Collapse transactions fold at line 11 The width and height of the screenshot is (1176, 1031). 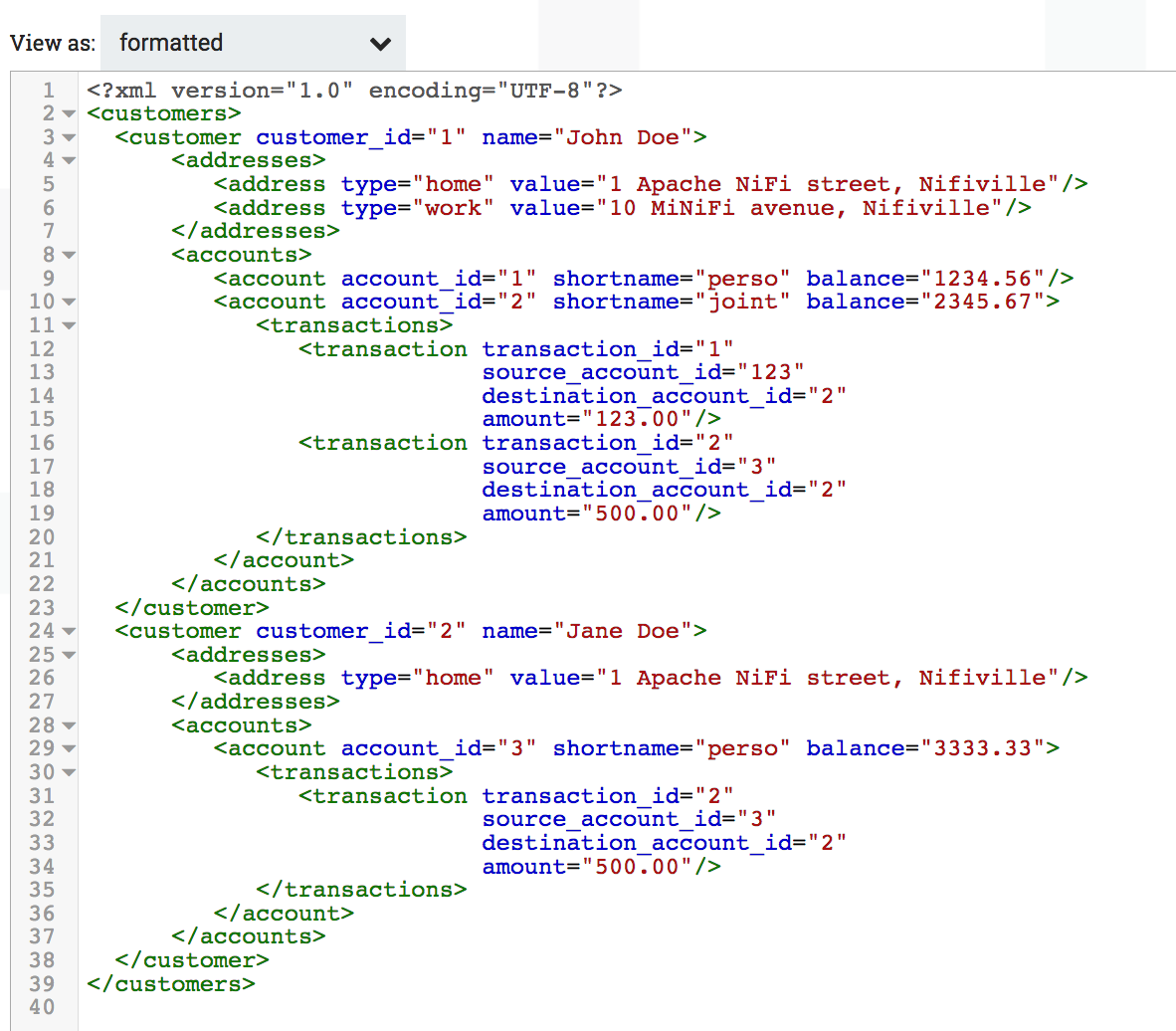click(69, 325)
